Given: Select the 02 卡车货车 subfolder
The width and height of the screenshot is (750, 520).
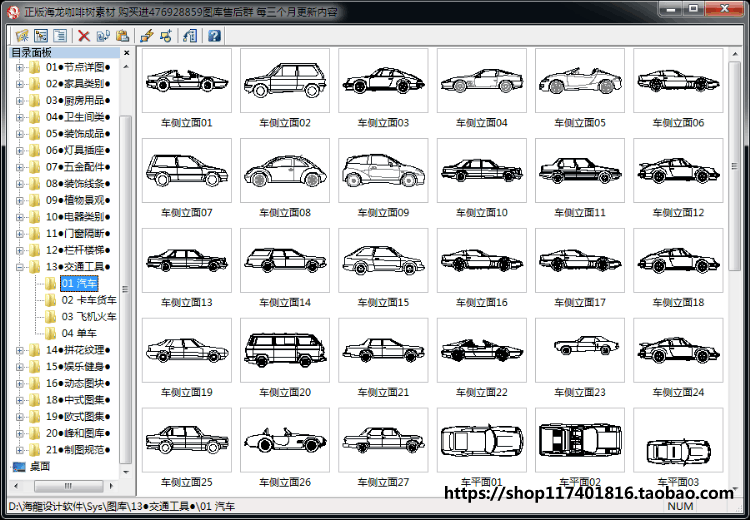Looking at the screenshot, I should pyautogui.click(x=89, y=300).
